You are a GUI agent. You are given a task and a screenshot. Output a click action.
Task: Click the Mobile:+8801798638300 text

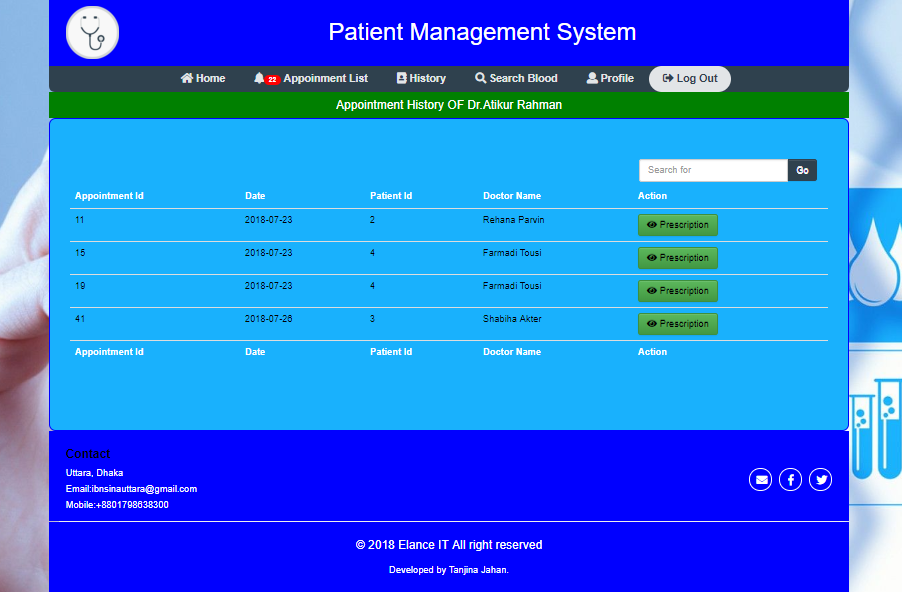click(117, 505)
